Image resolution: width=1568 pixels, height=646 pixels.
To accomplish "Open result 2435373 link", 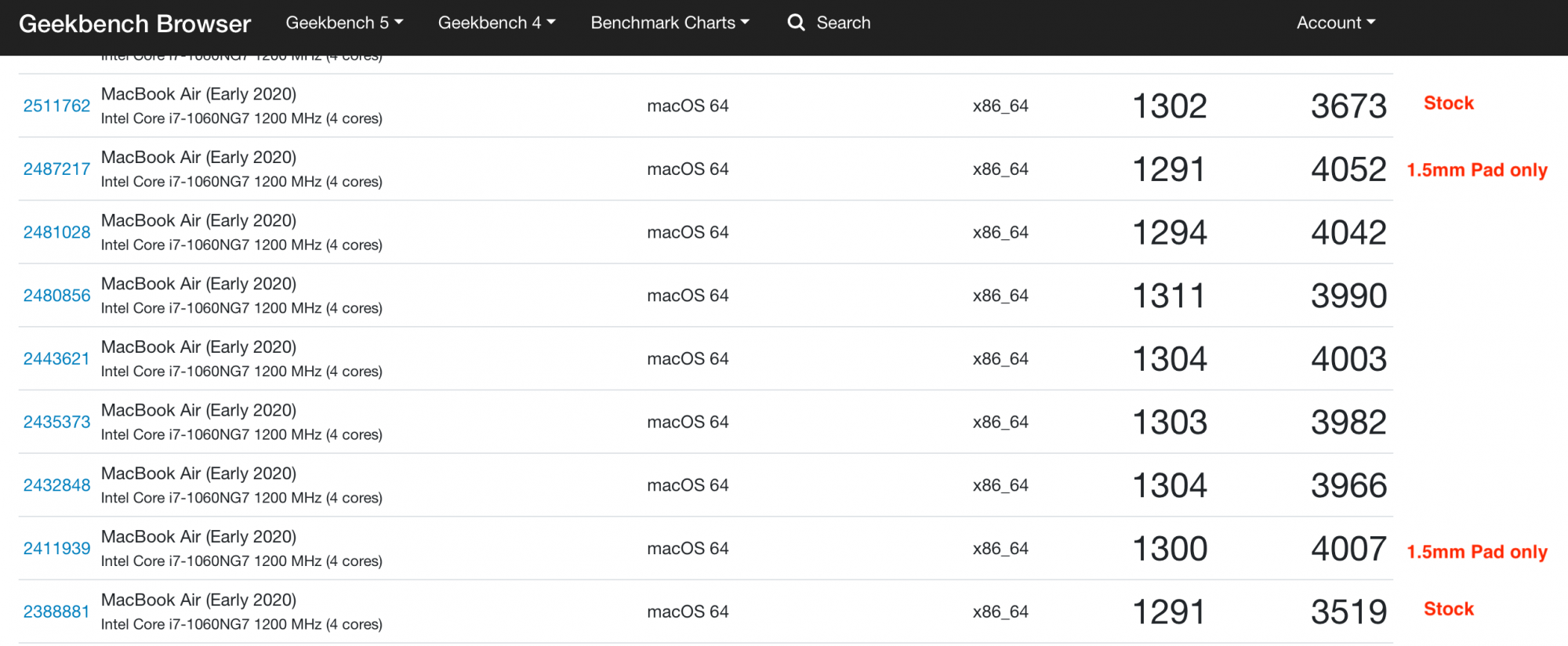I will click(x=56, y=422).
